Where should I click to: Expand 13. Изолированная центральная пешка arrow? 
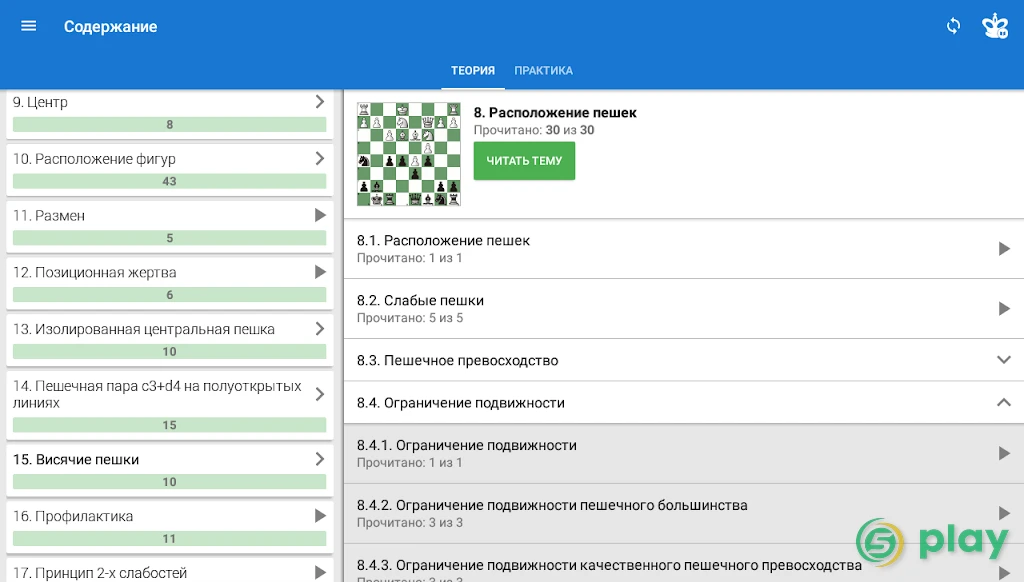[x=319, y=329]
